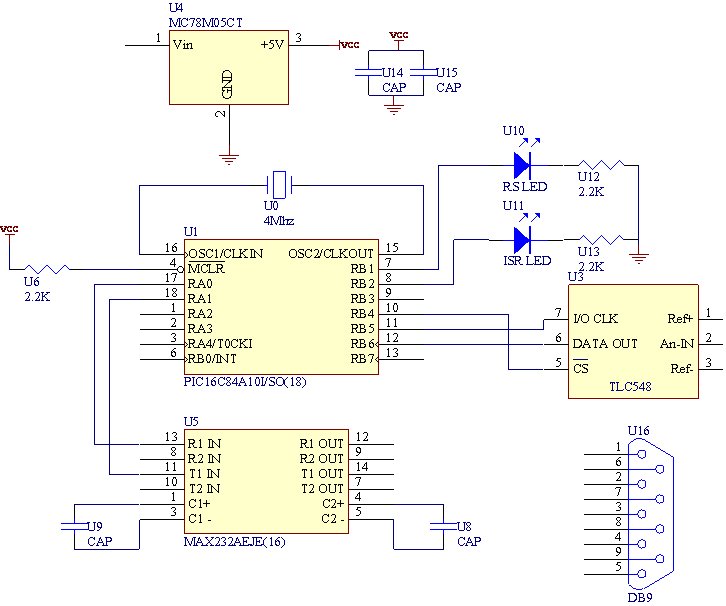Click the OSC2/CLKOUT pin label
This screenshot has height=606, width=726.
[x=331, y=254]
